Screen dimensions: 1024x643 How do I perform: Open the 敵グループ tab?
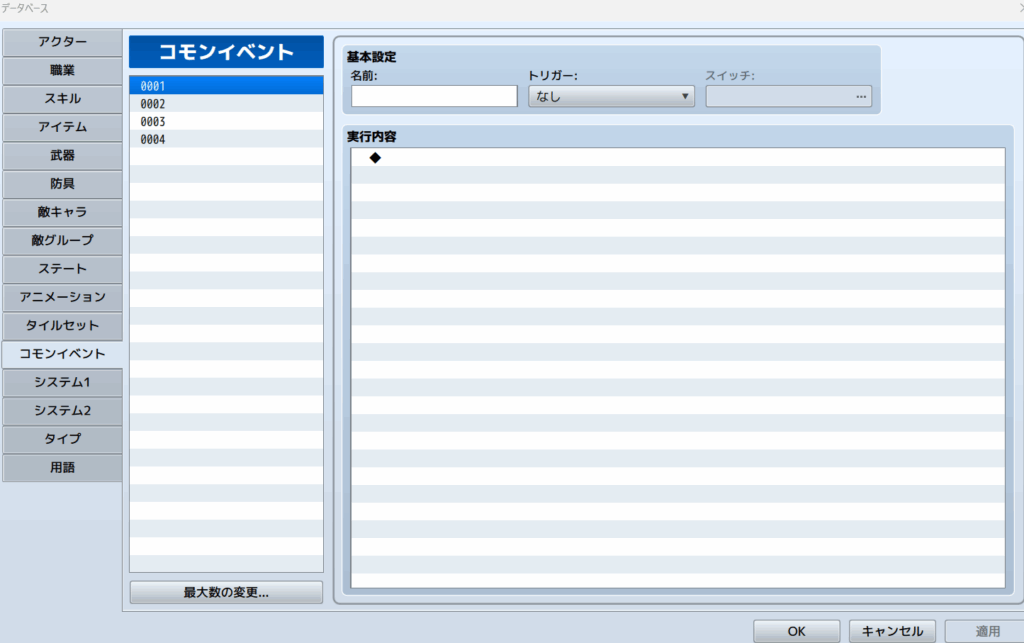point(62,240)
